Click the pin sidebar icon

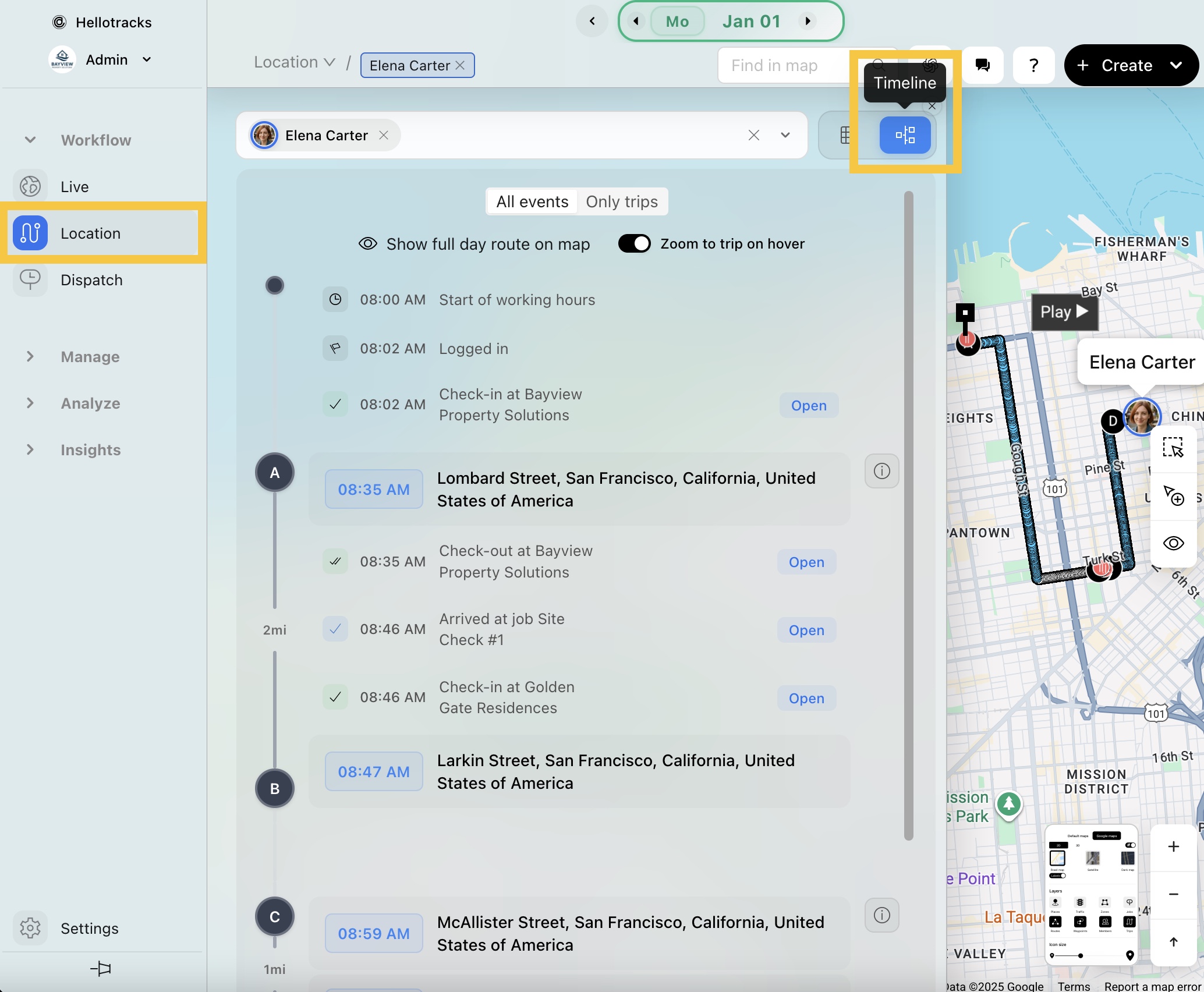(101, 969)
